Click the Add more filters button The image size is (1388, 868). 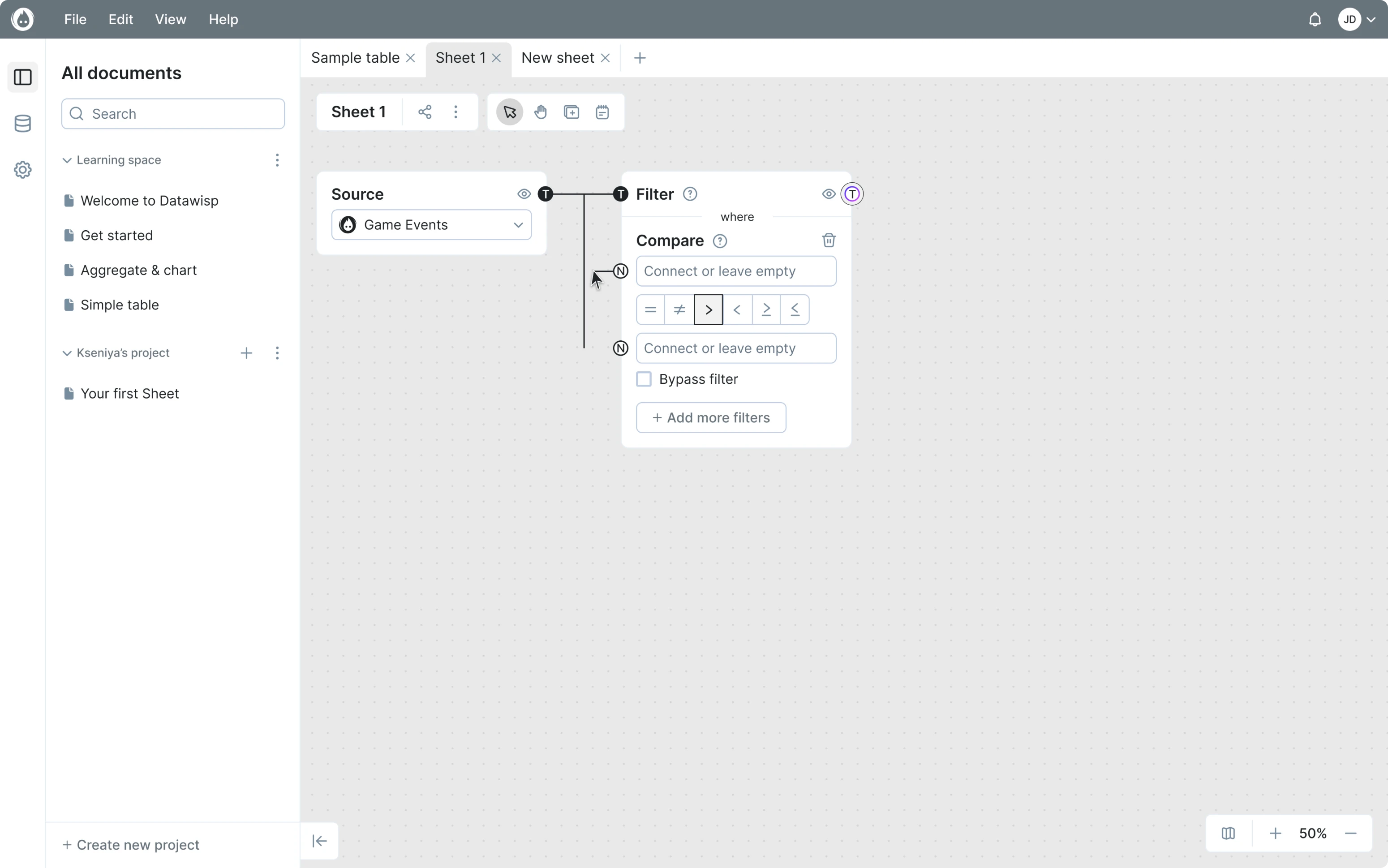711,417
